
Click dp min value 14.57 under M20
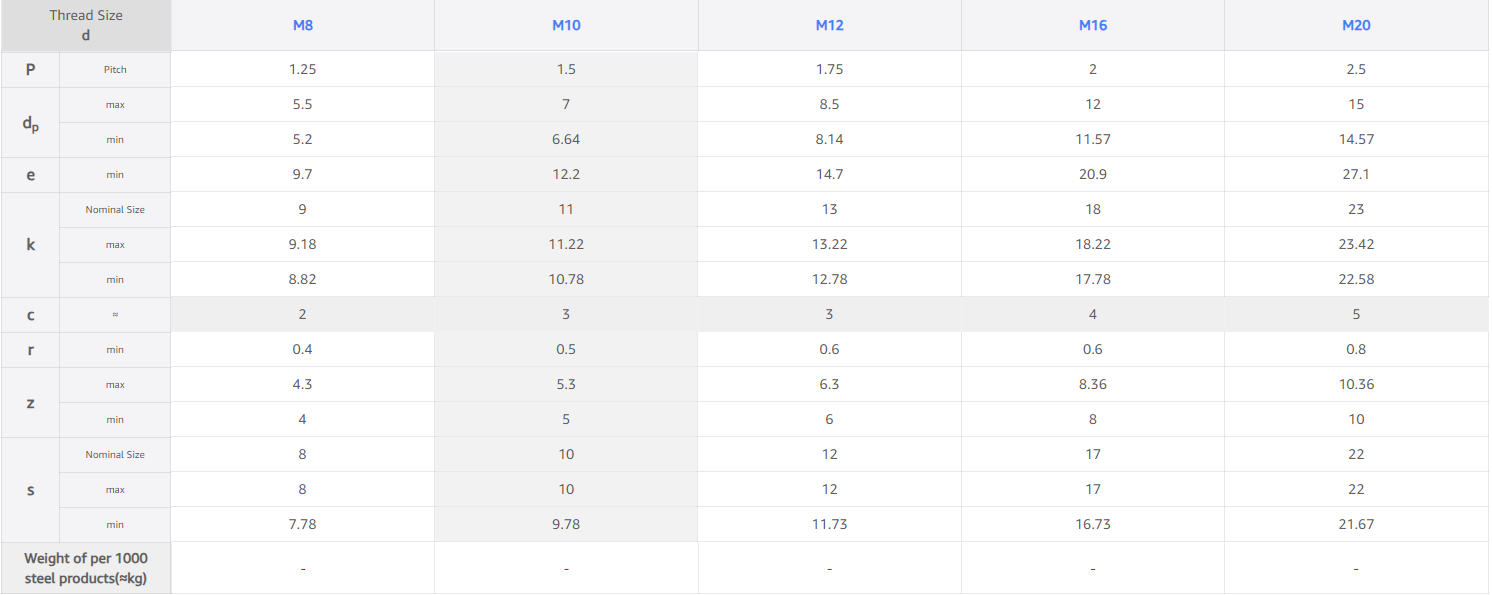click(1356, 139)
